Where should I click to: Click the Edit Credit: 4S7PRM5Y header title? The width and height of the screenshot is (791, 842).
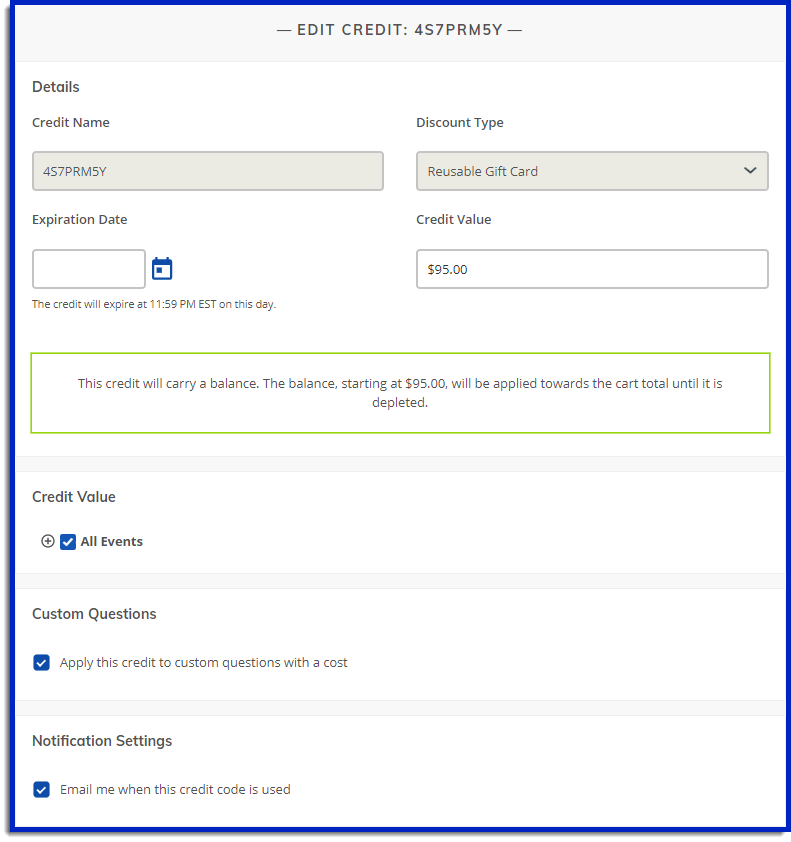pyautogui.click(x=400, y=30)
